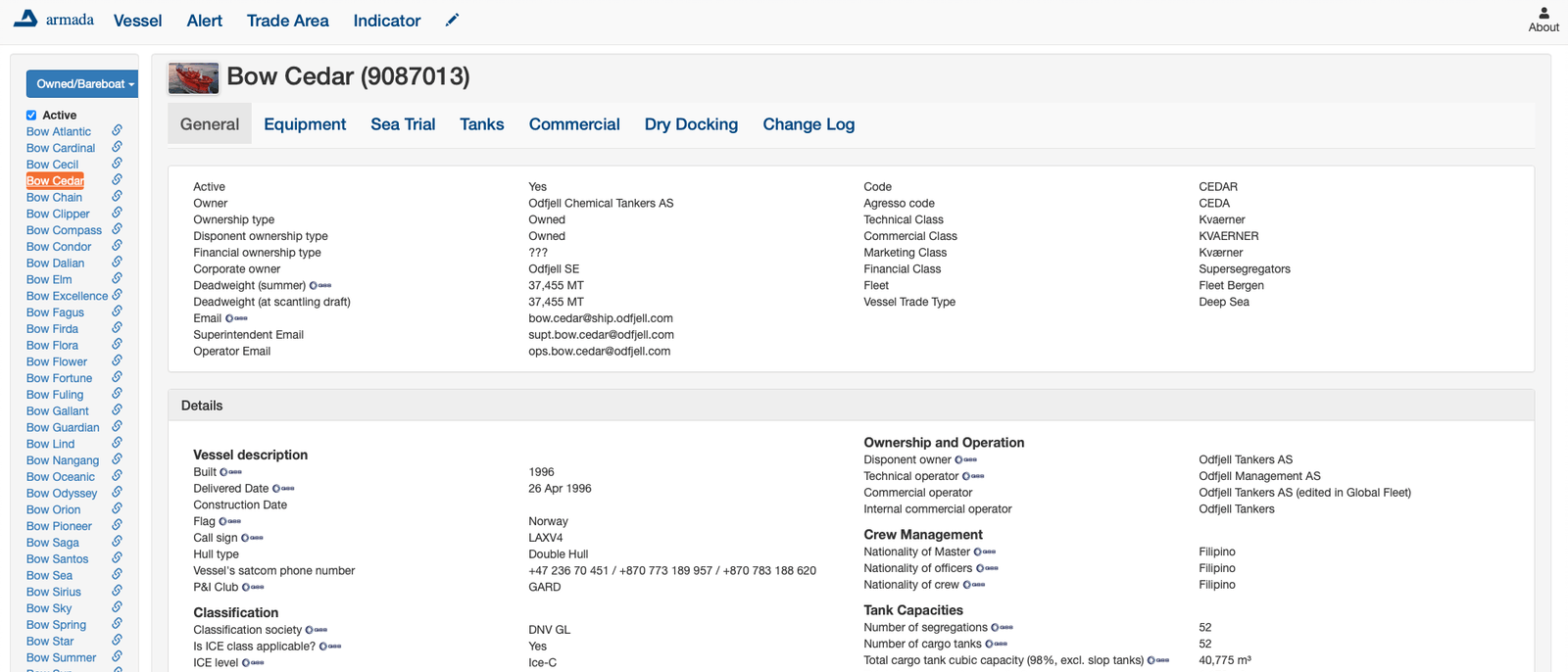Open the Trade Area menu

coord(287,21)
